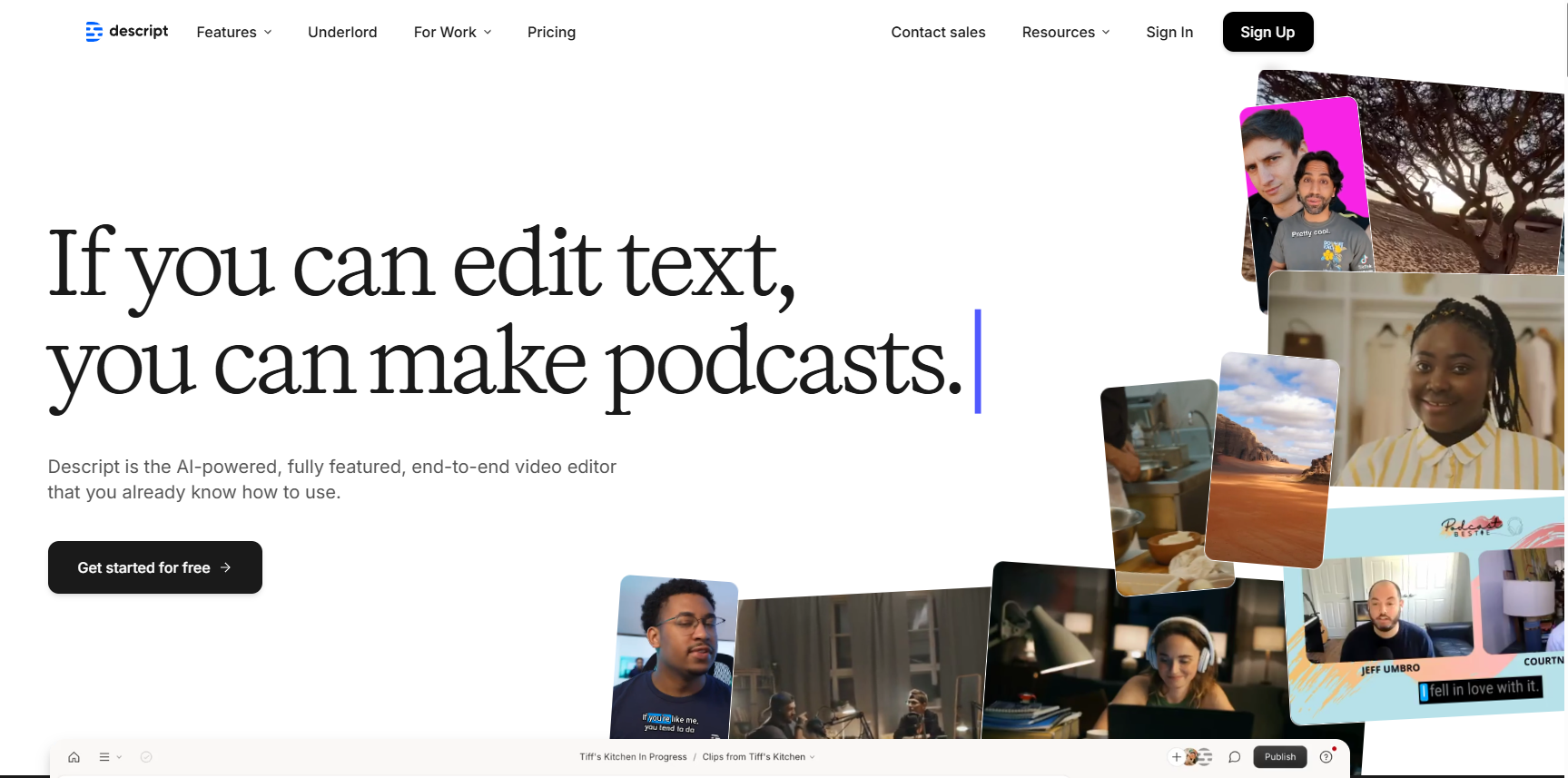Open the Clips from Tiff's Kitchen dropdown
The width and height of the screenshot is (1568, 778).
coord(758,757)
